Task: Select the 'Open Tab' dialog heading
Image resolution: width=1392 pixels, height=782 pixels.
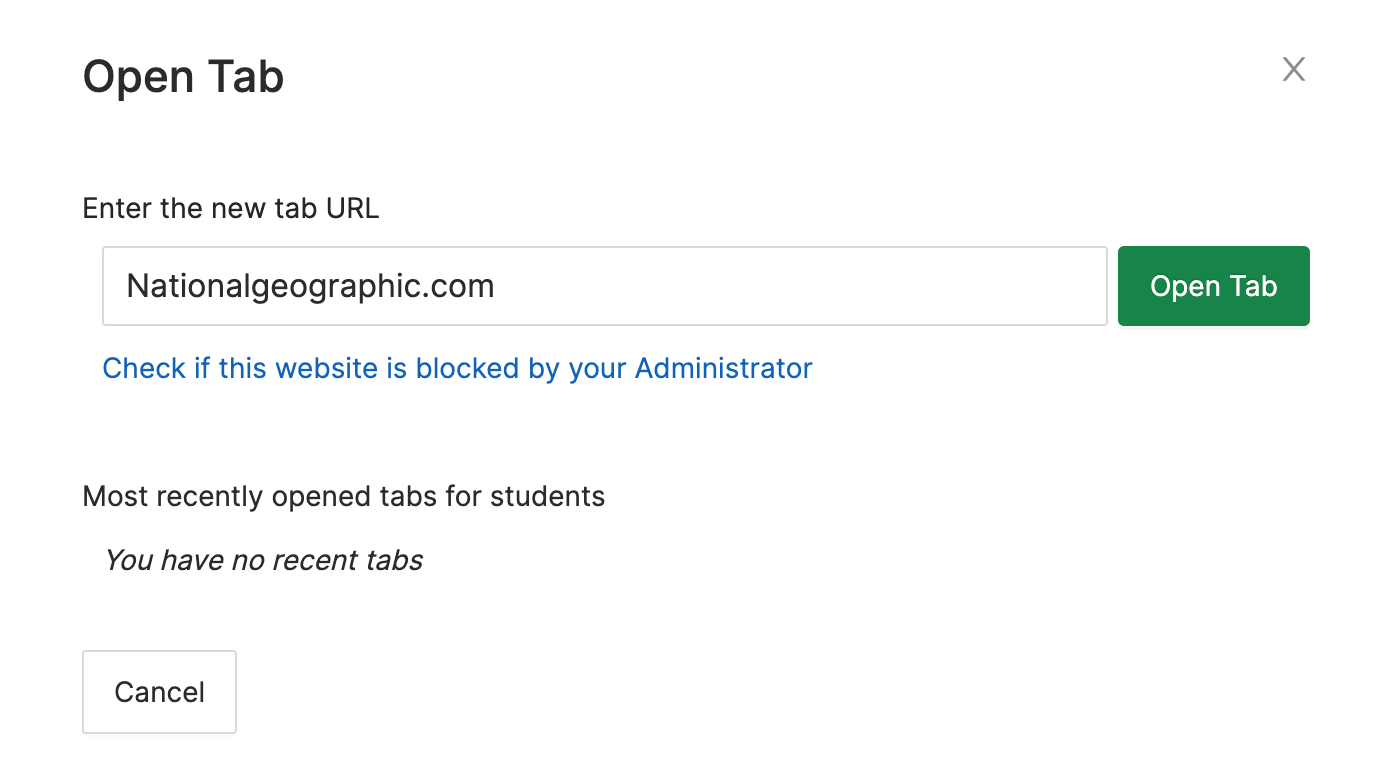Action: tap(183, 77)
